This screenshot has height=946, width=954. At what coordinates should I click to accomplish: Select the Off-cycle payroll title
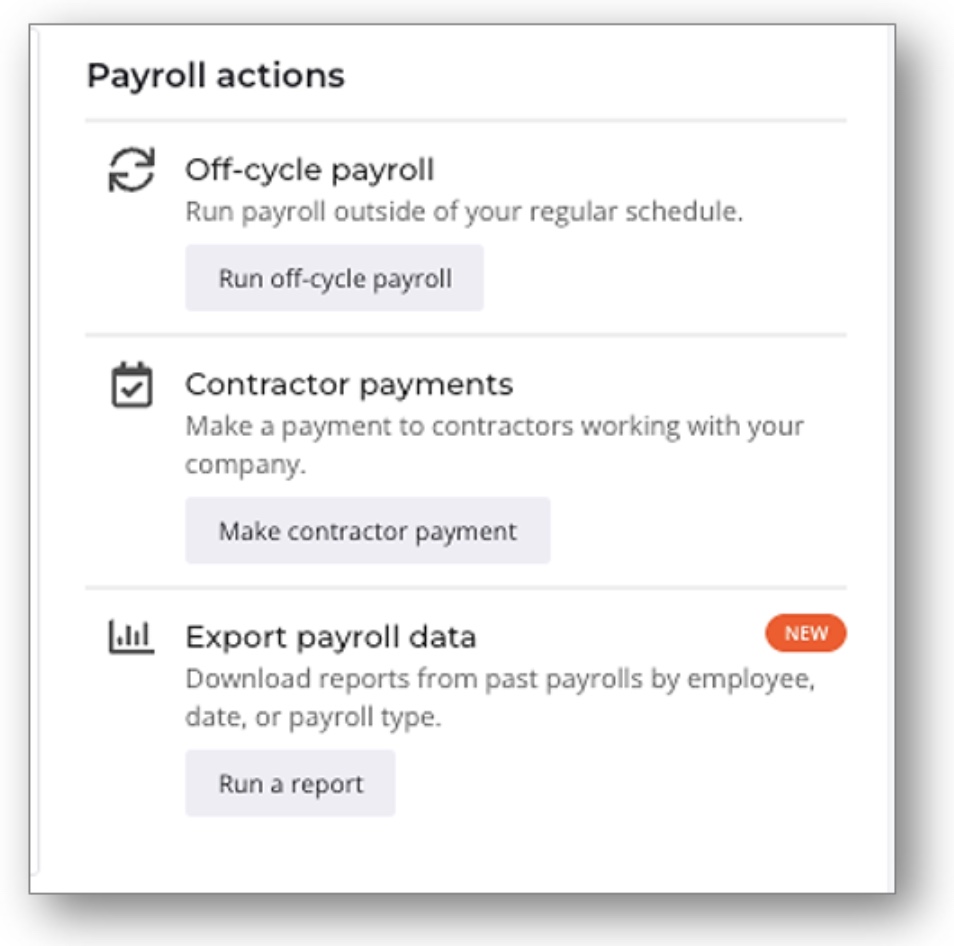(309, 170)
